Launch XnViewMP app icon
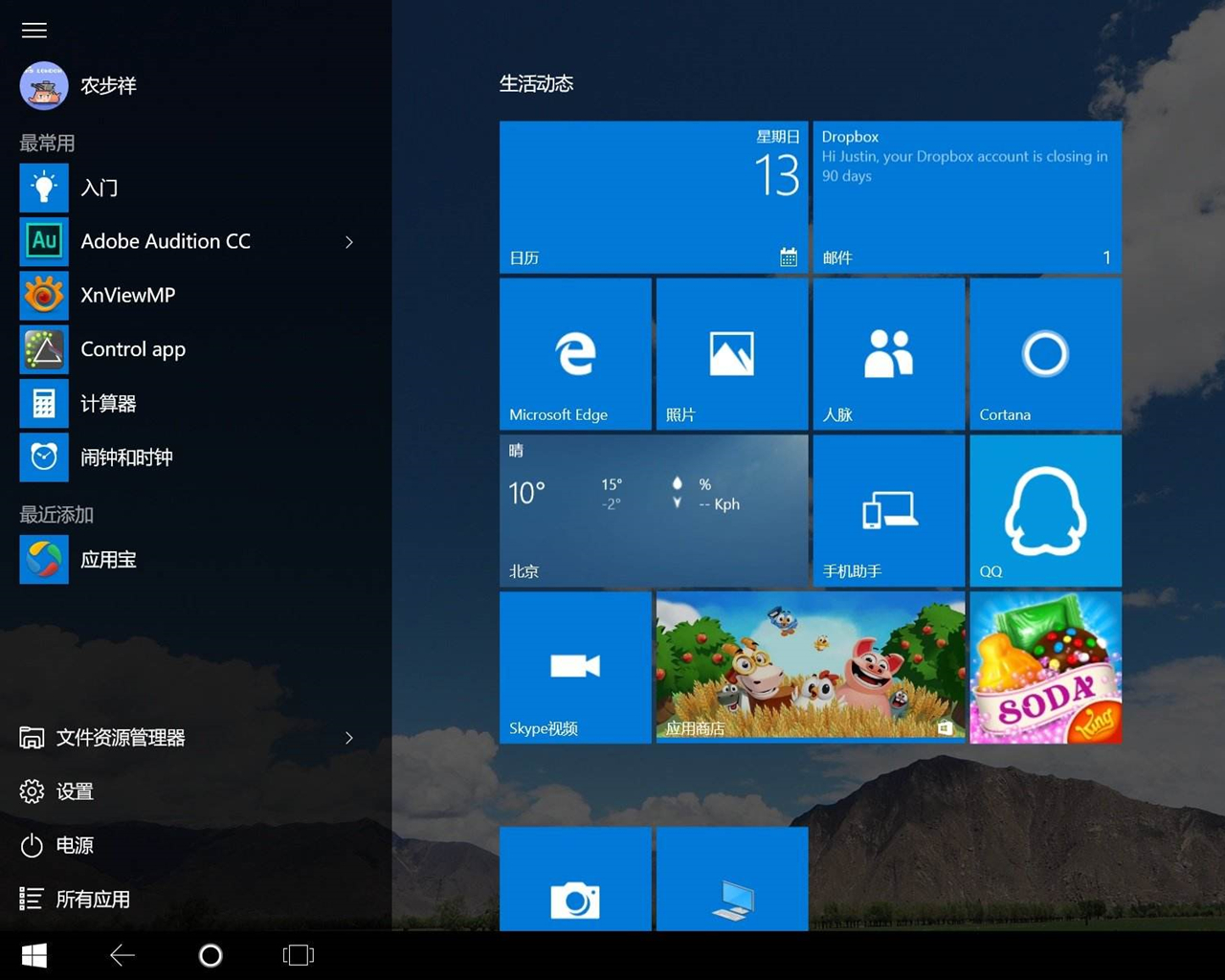This screenshot has width=1225, height=980. 44,295
